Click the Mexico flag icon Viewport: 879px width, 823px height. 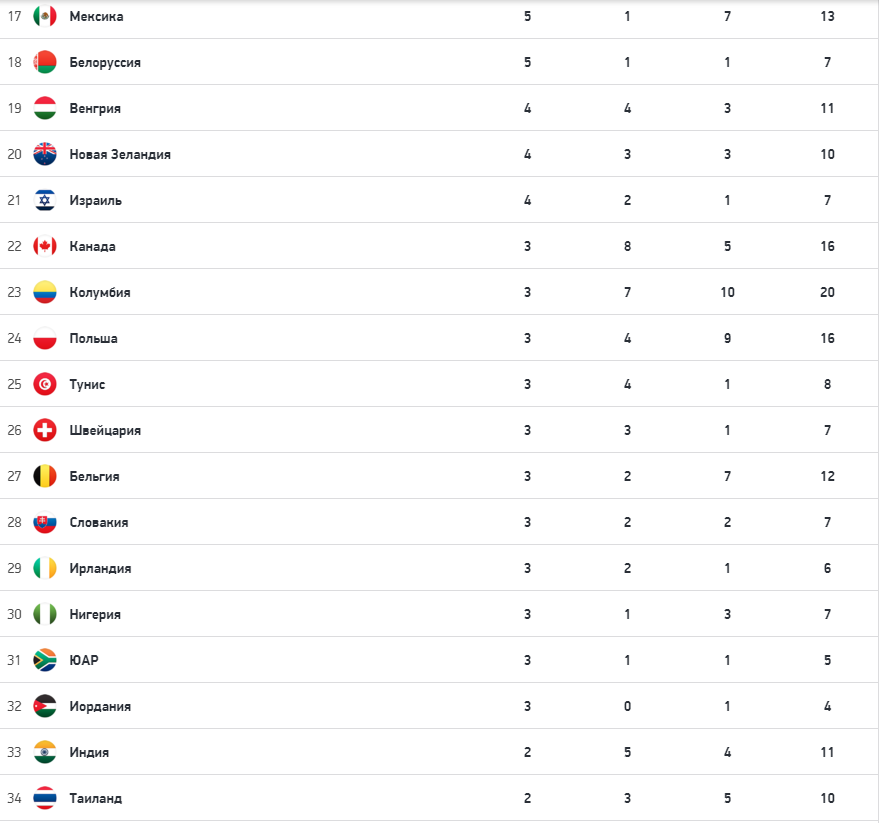coord(45,16)
